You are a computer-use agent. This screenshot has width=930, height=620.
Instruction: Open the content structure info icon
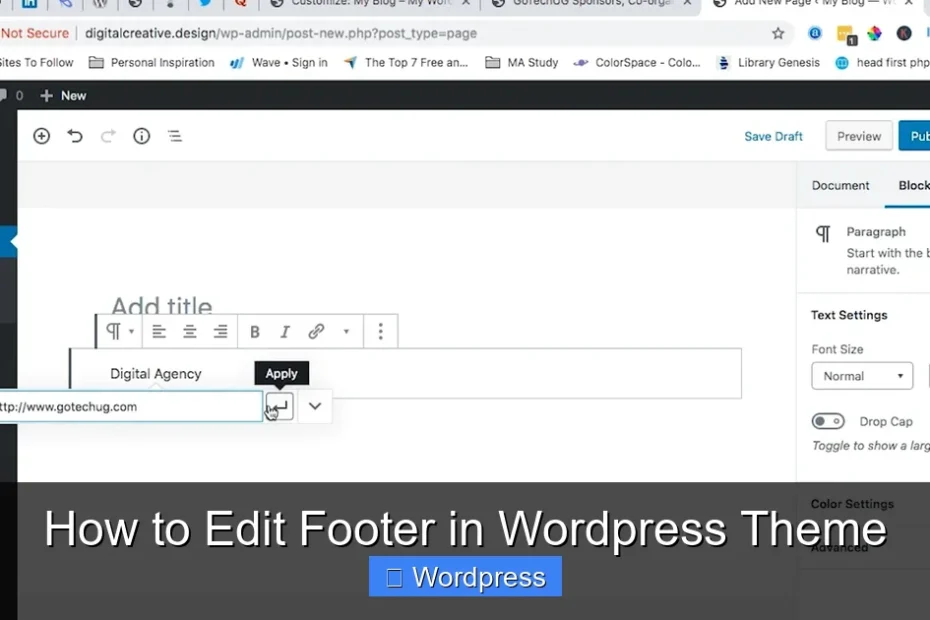[x=141, y=136]
